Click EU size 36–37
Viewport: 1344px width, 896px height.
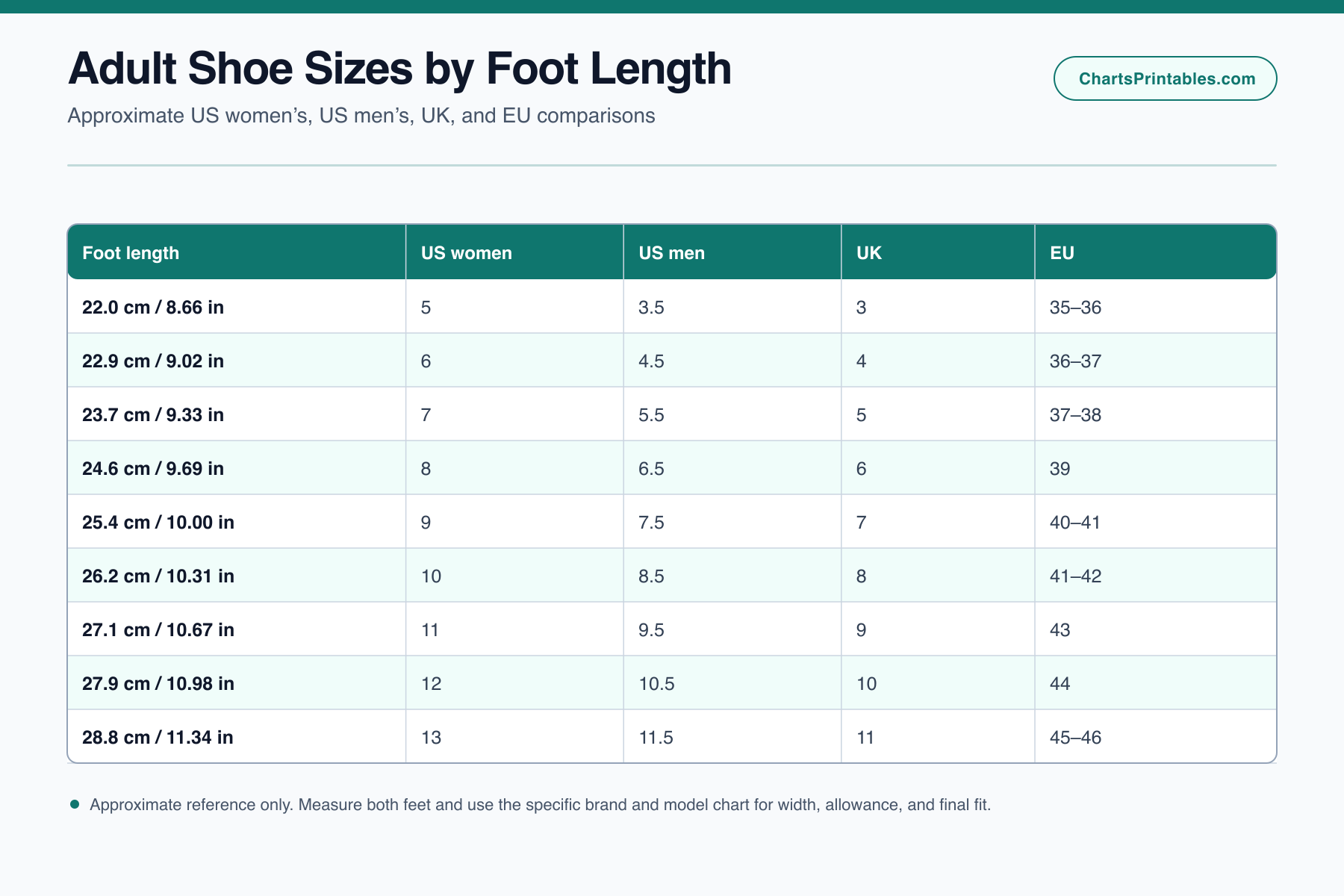pyautogui.click(x=1156, y=361)
